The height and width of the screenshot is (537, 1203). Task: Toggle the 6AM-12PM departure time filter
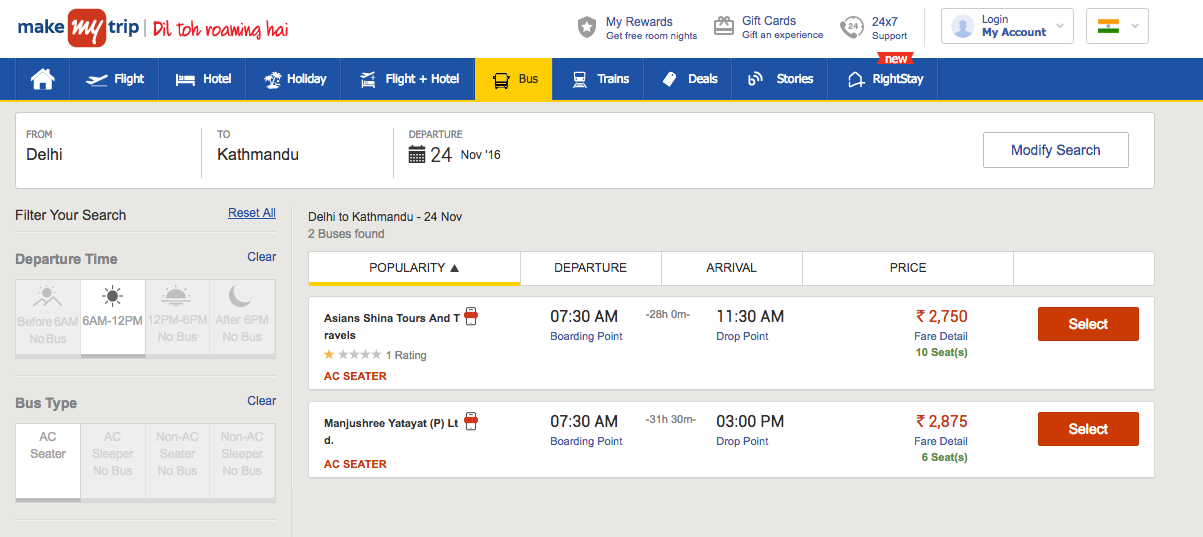[x=113, y=317]
